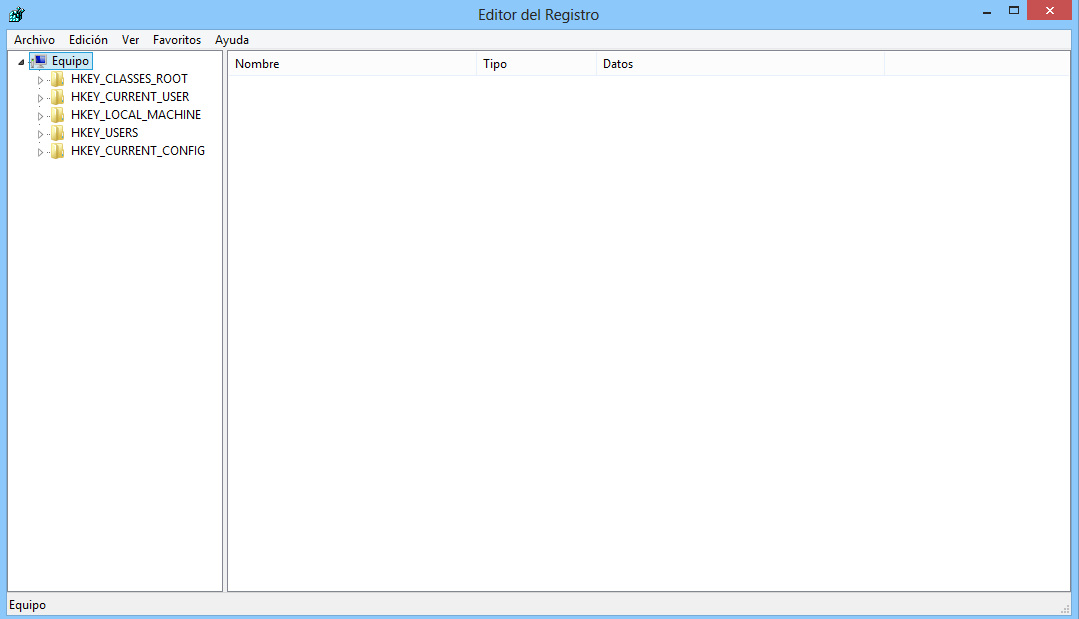Screen dimensions: 1079x619
Task: Click the Equipo path in status bar
Action: pos(28,605)
